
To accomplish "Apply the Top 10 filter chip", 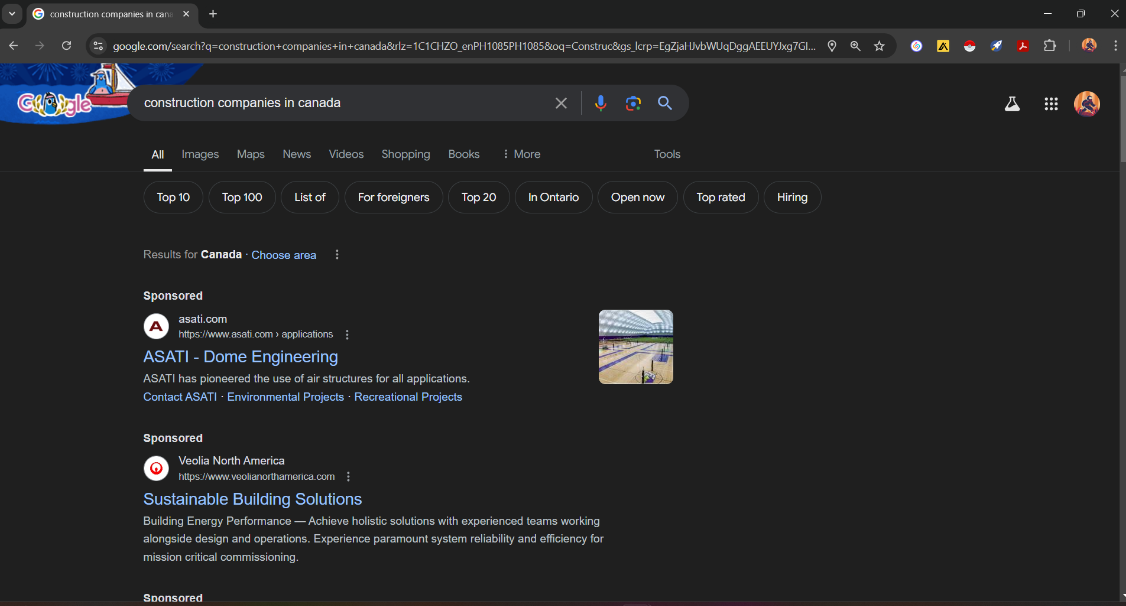I will [x=173, y=197].
